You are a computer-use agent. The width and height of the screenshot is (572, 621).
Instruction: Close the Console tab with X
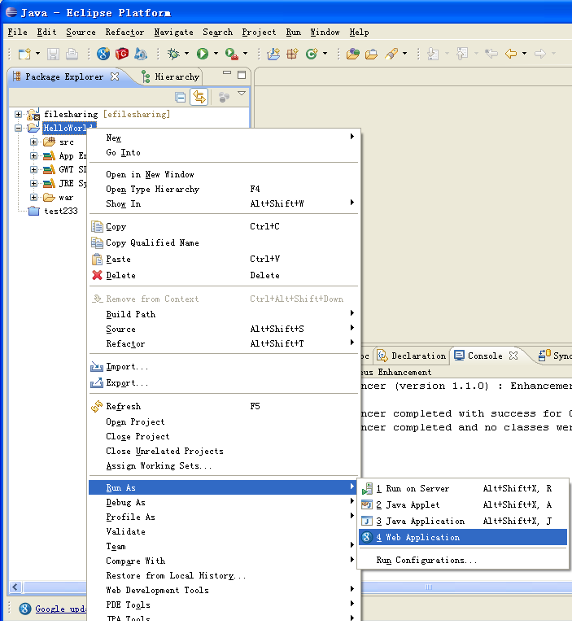click(513, 356)
